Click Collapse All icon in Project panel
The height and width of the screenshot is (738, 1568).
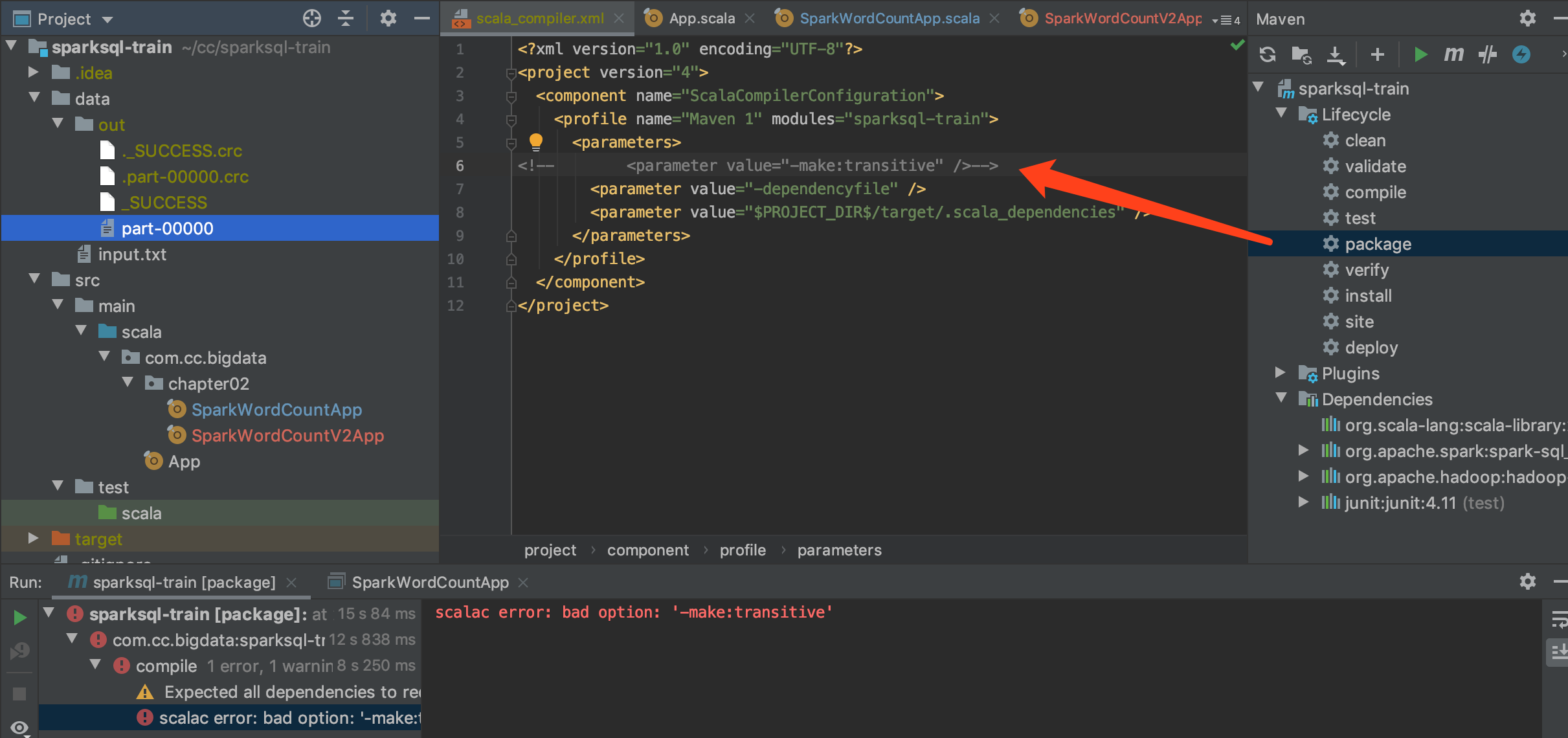346,18
